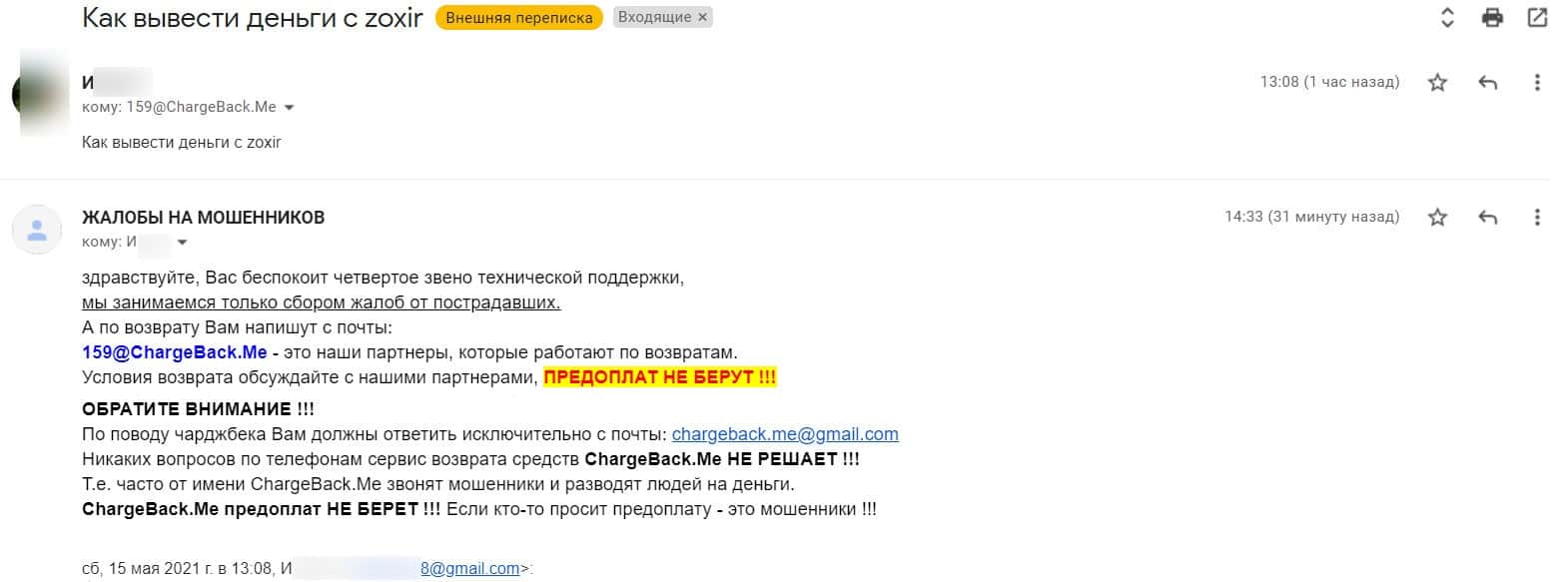Expand recipient details of the second message
Viewport: 1568px width, 582px height.
[x=182, y=242]
